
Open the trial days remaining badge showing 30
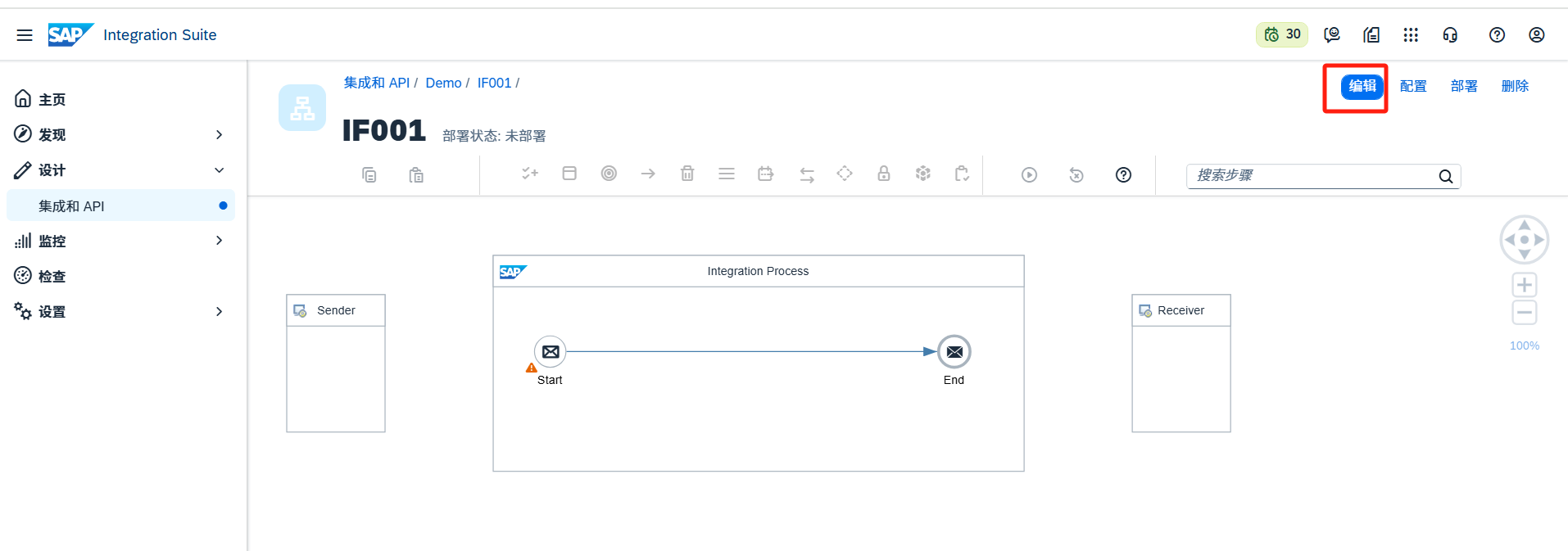[x=1282, y=34]
